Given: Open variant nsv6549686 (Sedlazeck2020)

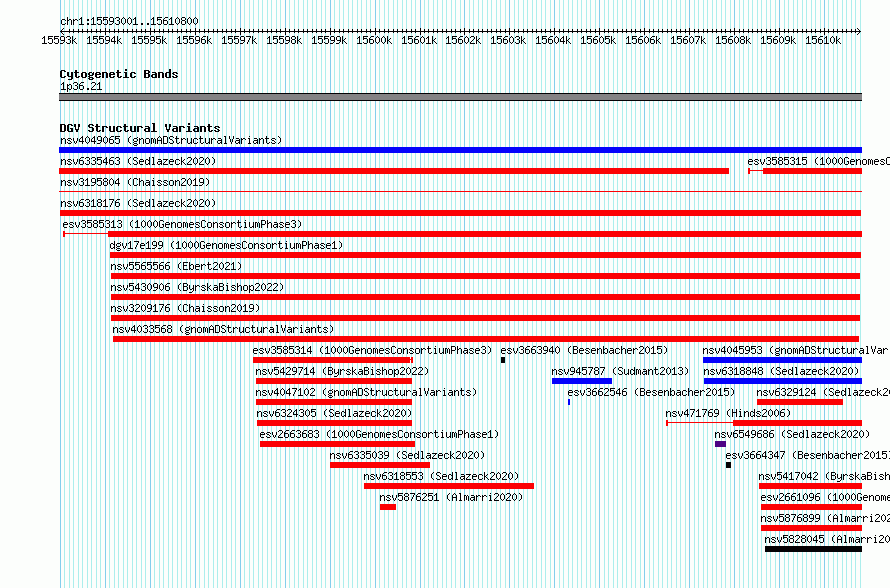Looking at the screenshot, I should (792, 434).
